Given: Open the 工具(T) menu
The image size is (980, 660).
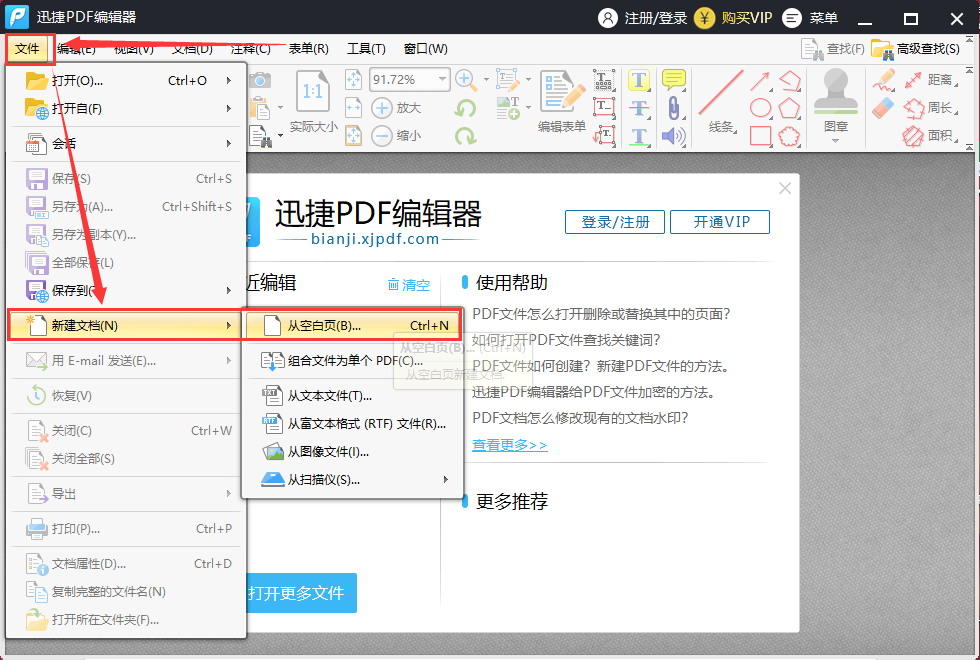Looking at the screenshot, I should [366, 49].
